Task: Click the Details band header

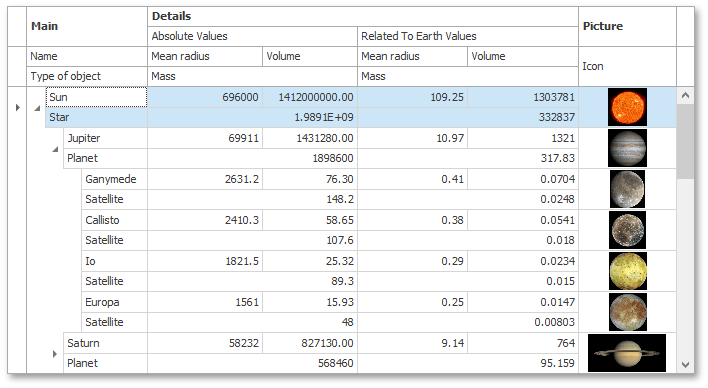Action: point(363,16)
